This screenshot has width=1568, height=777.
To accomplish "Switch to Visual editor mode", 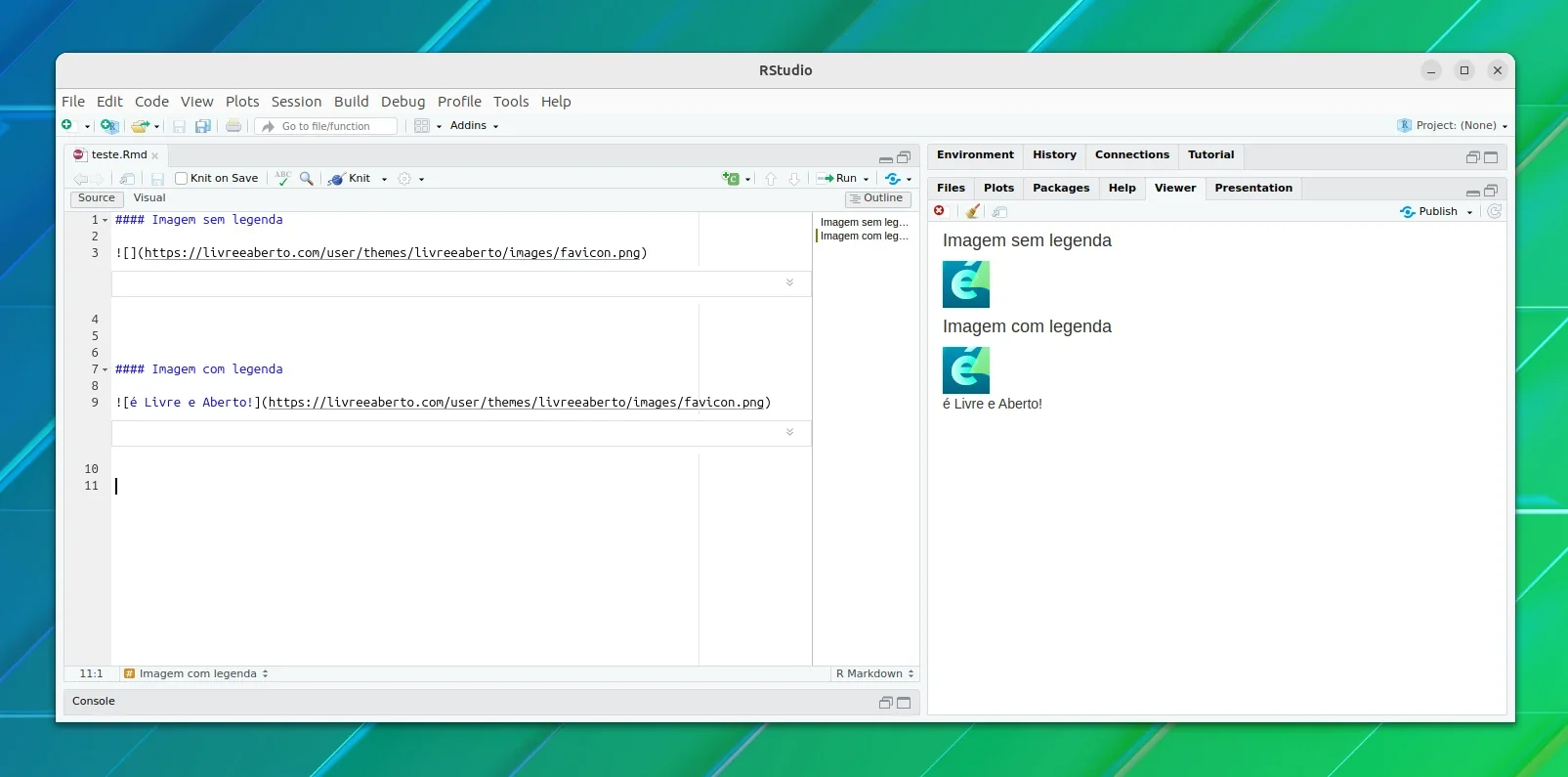I will (149, 198).
